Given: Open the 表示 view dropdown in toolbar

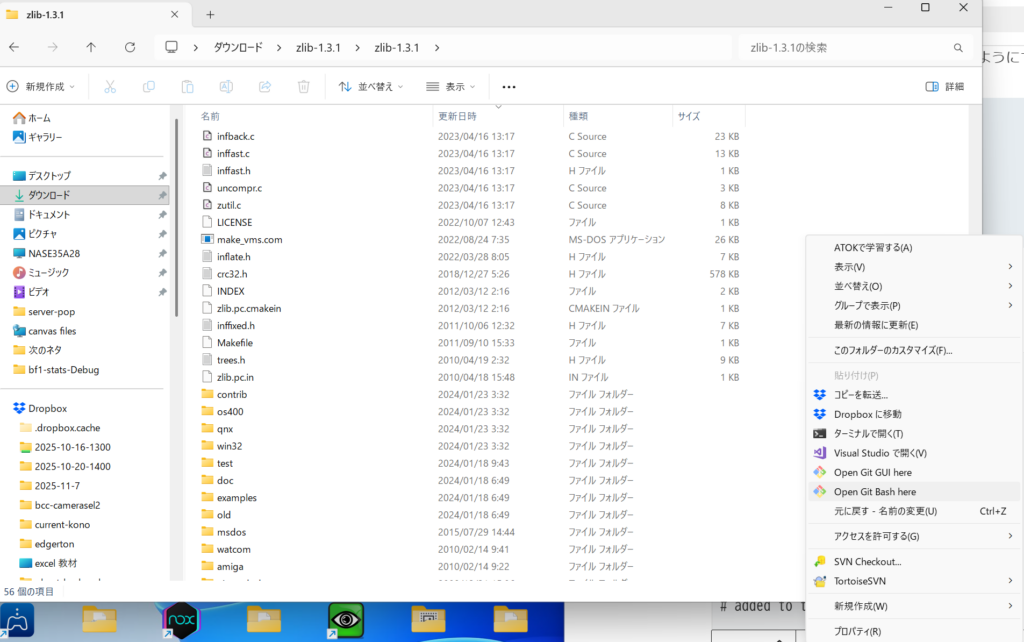Looking at the screenshot, I should (450, 87).
